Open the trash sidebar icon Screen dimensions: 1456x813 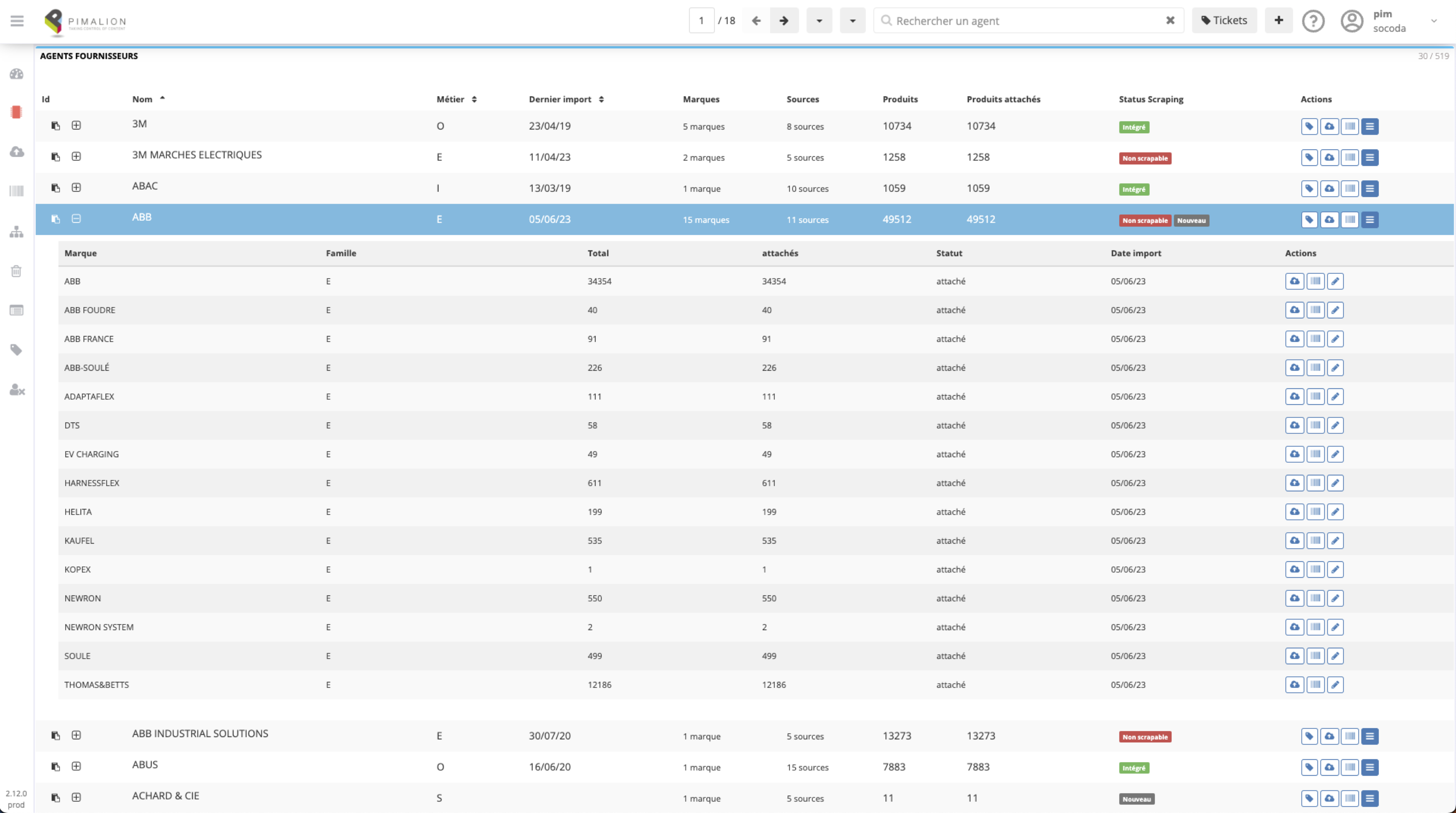point(16,271)
